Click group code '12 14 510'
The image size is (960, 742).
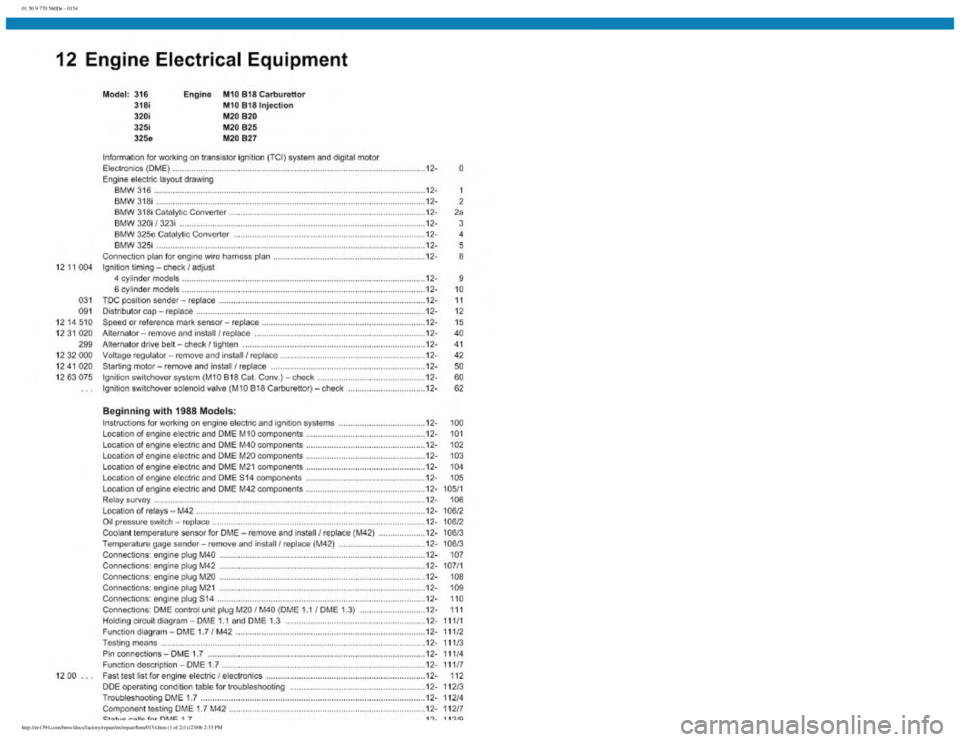coord(74,323)
